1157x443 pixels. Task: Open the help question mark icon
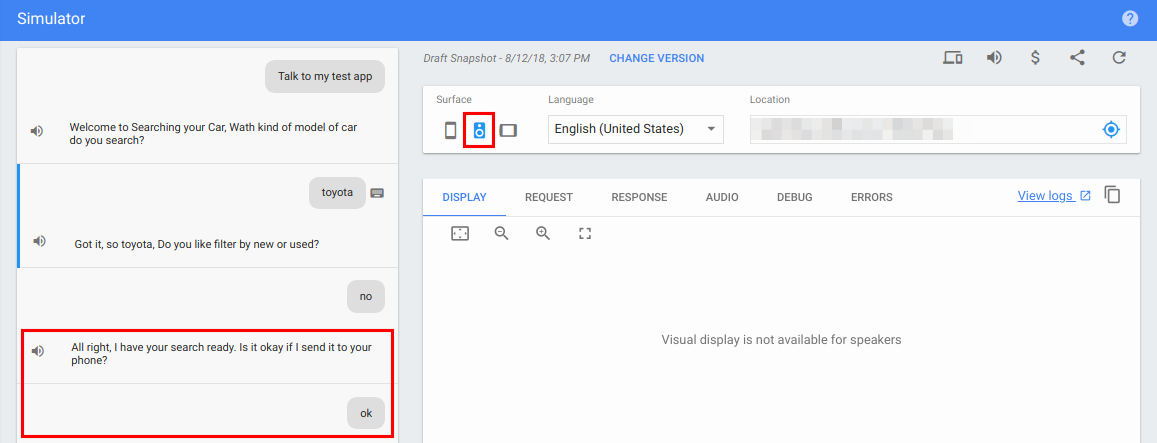click(x=1130, y=19)
